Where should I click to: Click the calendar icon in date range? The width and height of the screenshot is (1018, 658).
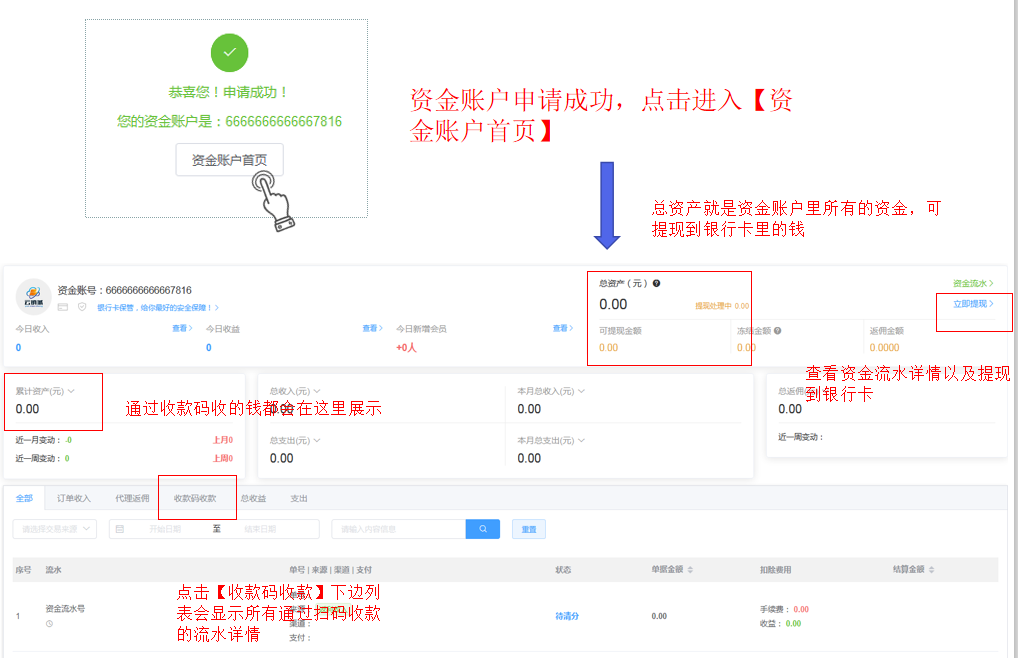(119, 529)
